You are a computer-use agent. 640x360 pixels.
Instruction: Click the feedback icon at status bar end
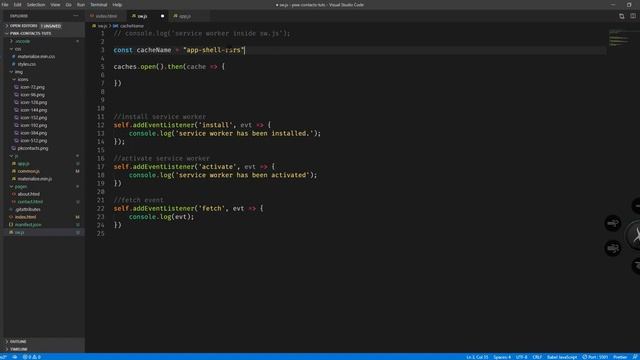tap(635, 357)
